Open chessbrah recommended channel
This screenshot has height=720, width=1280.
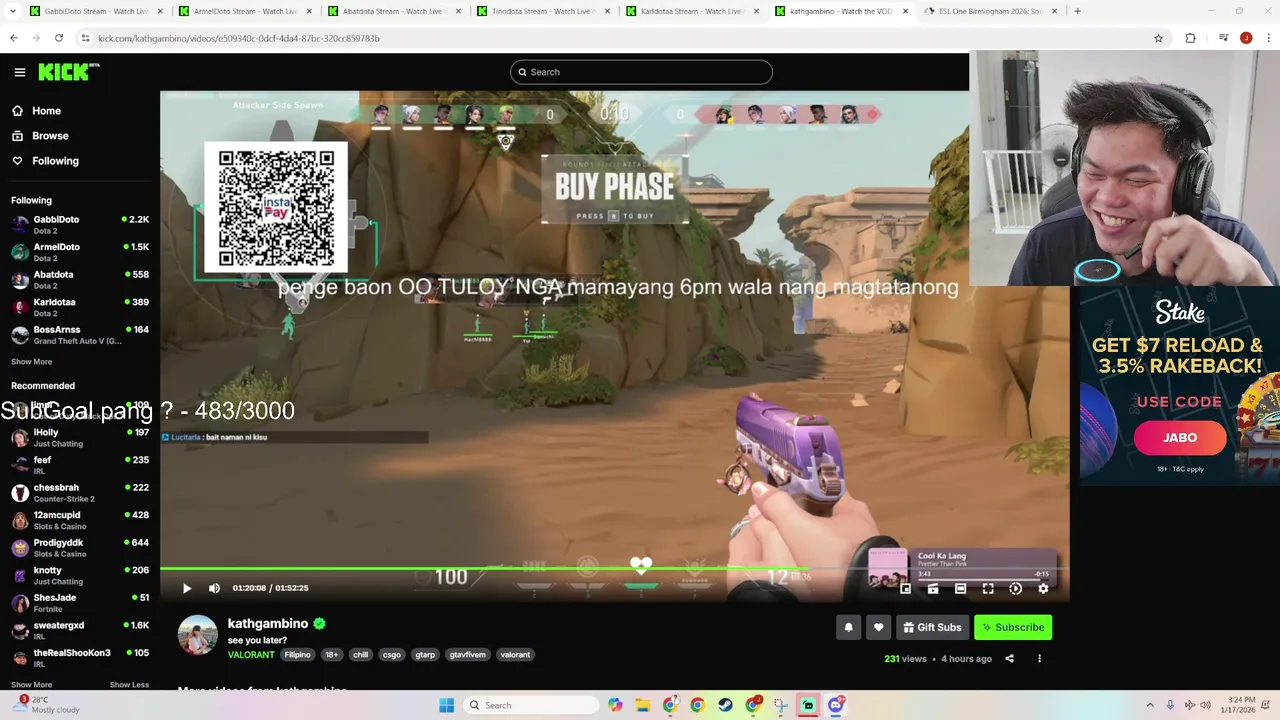pos(80,493)
